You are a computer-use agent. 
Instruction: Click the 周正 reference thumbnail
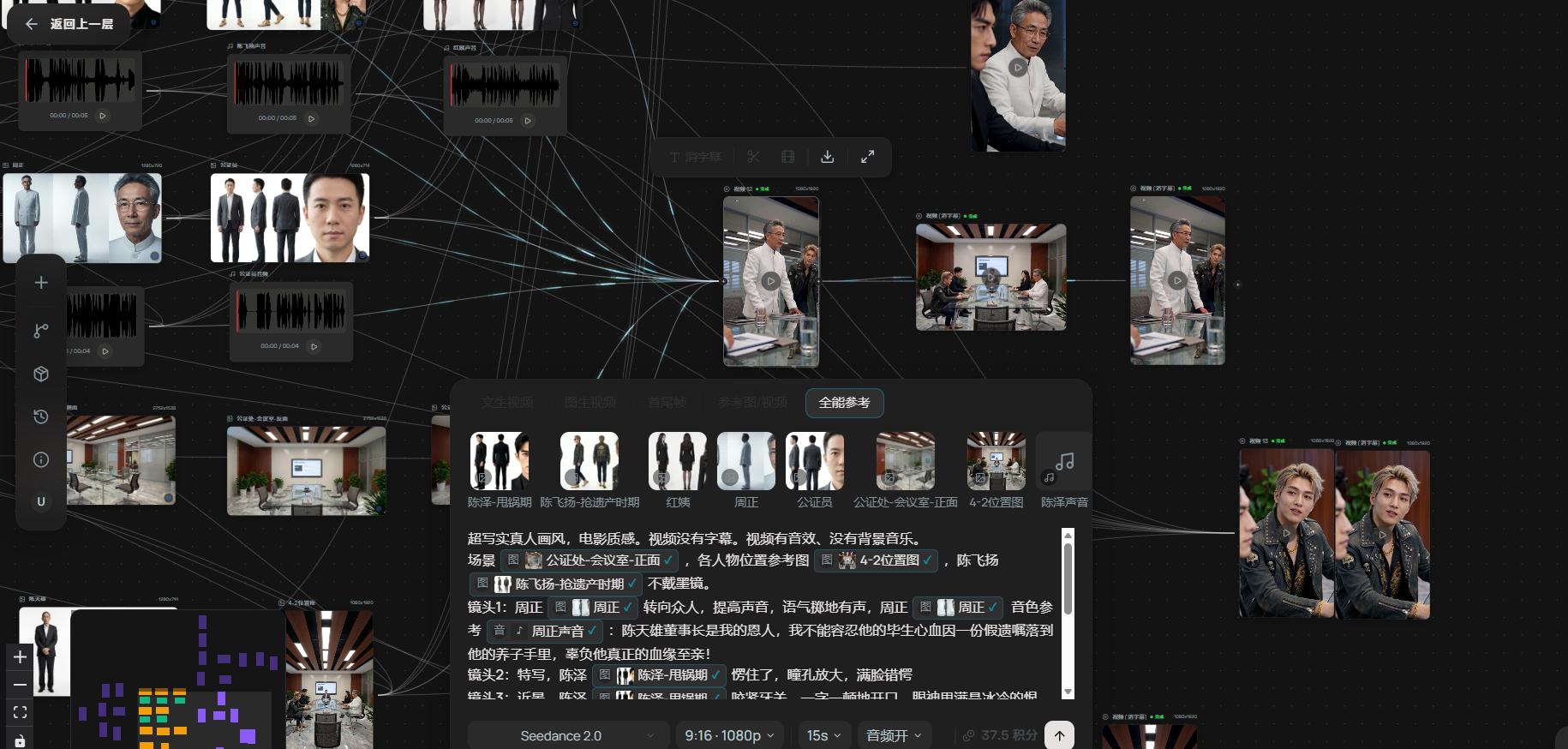point(746,461)
